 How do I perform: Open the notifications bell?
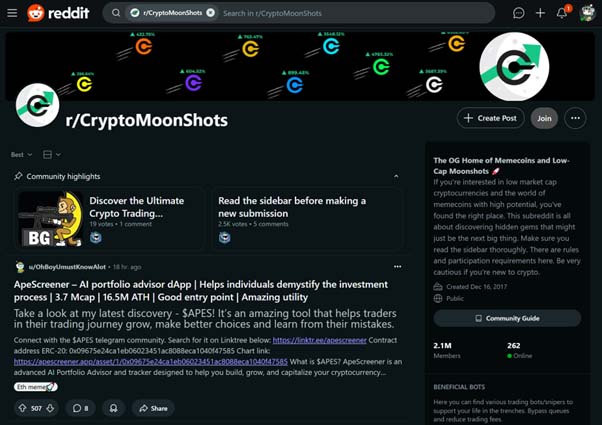coord(562,13)
